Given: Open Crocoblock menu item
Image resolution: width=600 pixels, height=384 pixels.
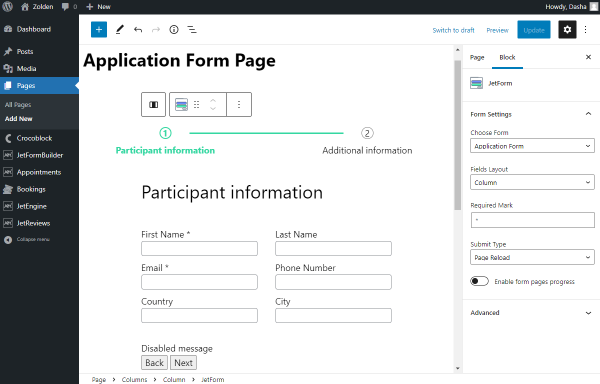Looking at the screenshot, I should click(x=39, y=138).
